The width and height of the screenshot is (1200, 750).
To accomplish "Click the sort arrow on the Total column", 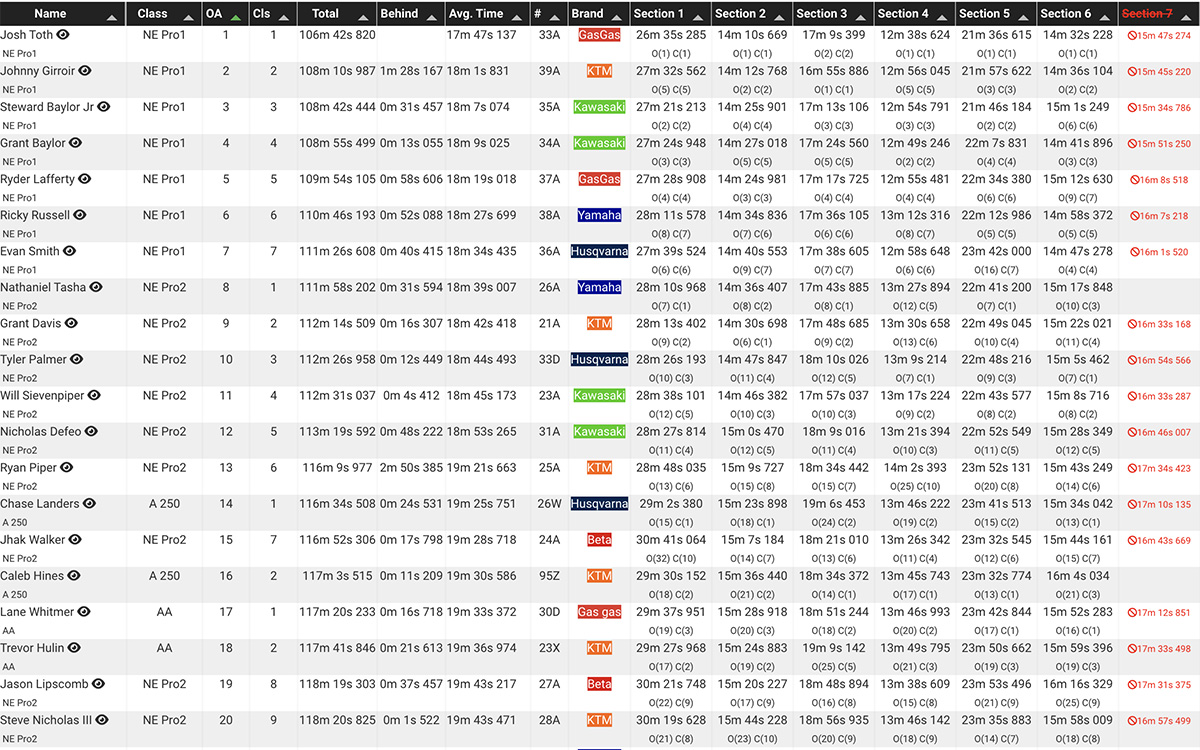I will click(x=361, y=17).
